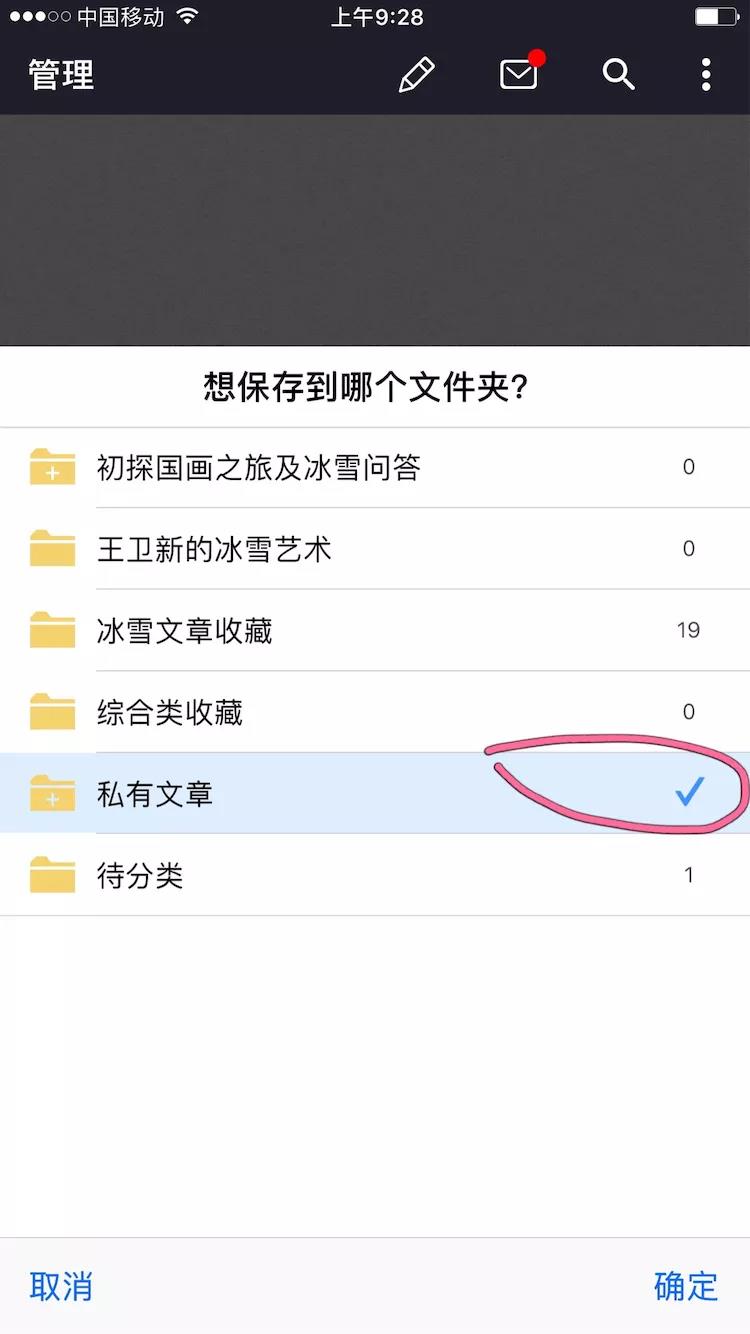Tap folder icon beside 王卫新的冰雪艺术

pyautogui.click(x=53, y=549)
